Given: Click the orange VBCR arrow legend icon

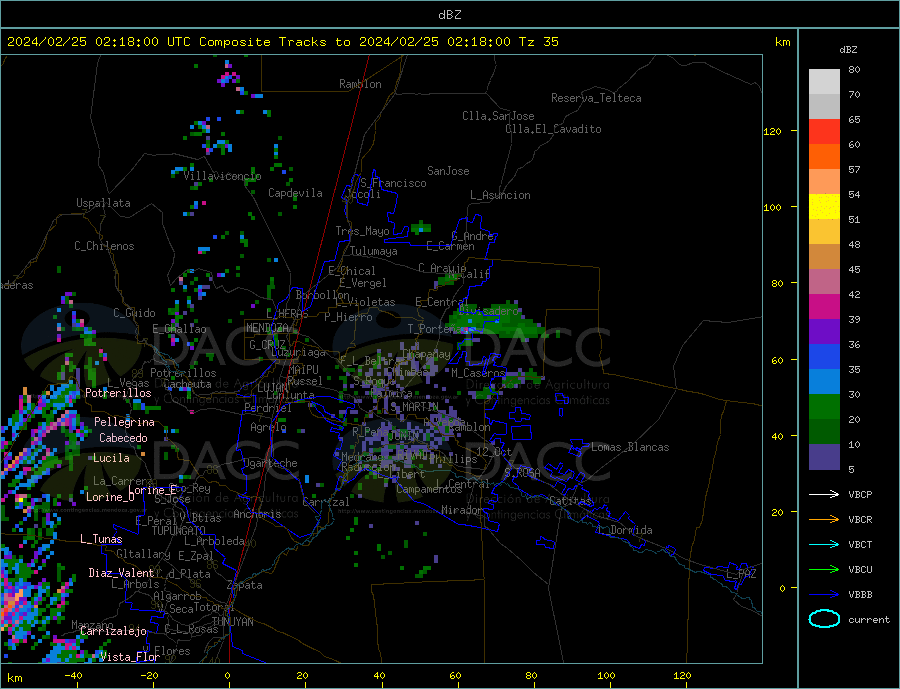Looking at the screenshot, I should (x=824, y=520).
